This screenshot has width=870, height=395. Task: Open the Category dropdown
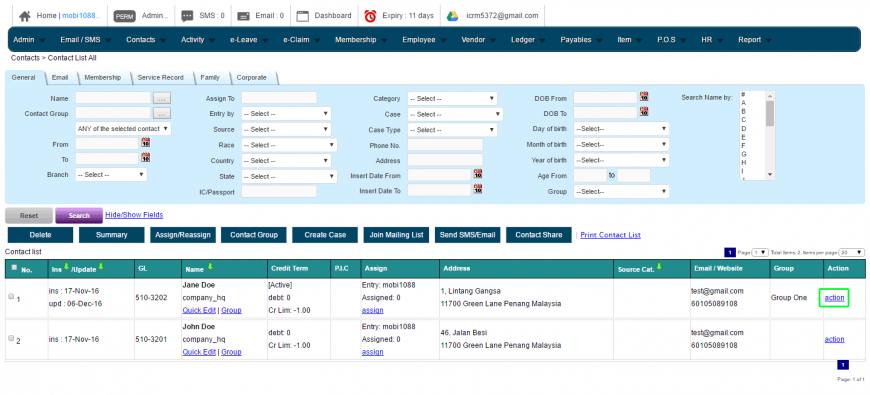click(452, 99)
